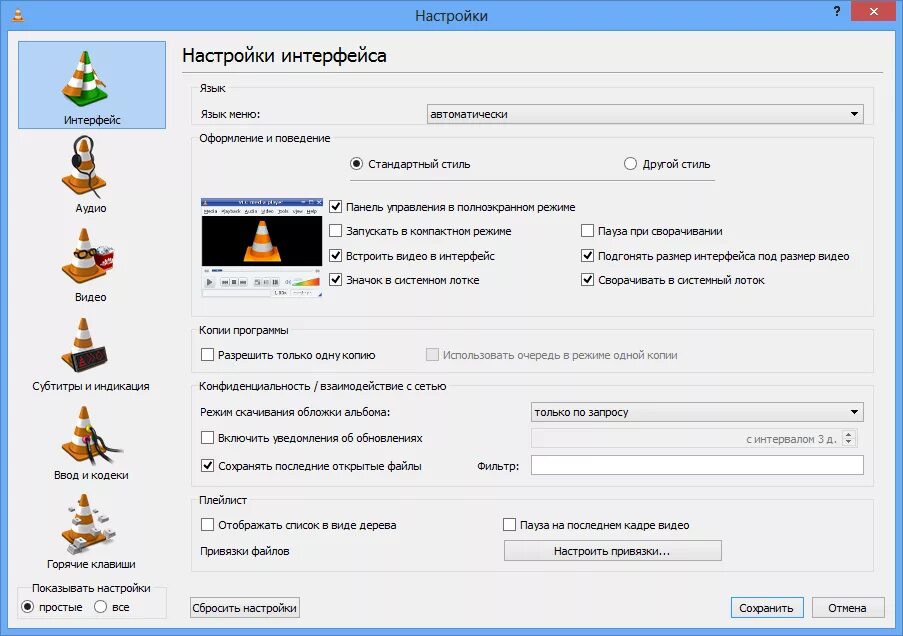Screen dimensions: 903x636
Task: Open the Видео settings cone icon
Action: coord(88,256)
